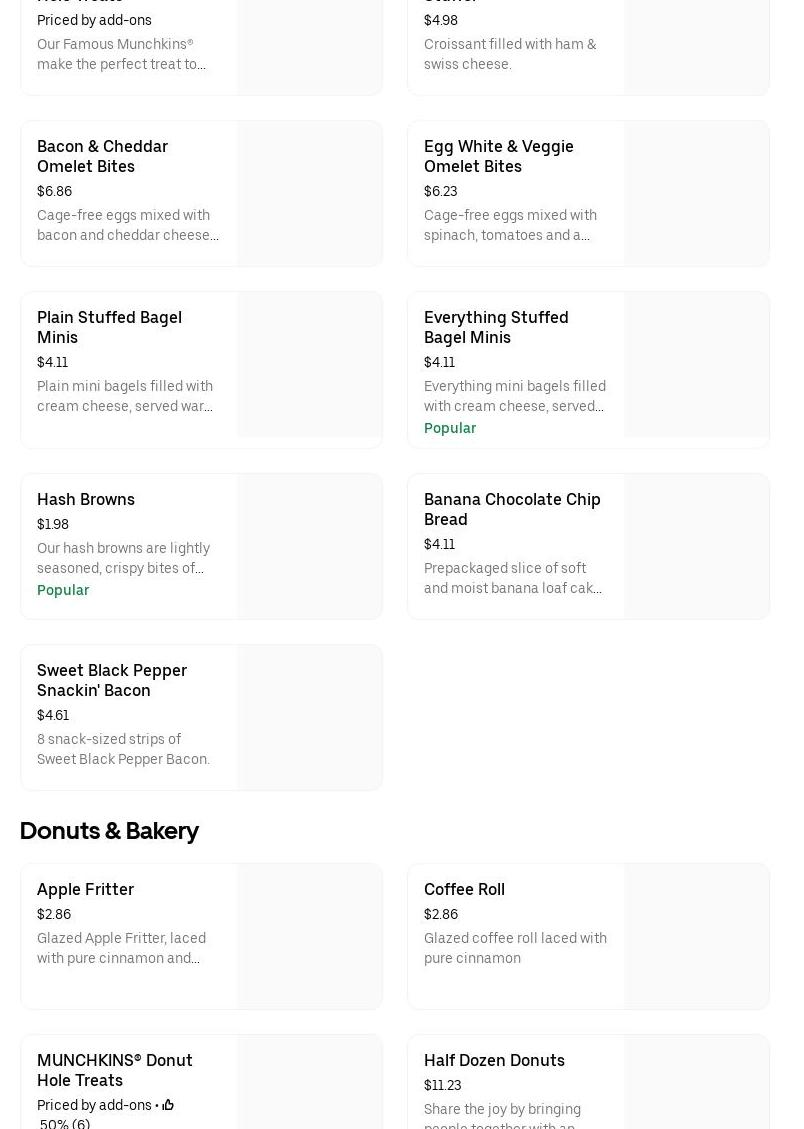Click the Apple Fritter photo placeholder

[309, 936]
